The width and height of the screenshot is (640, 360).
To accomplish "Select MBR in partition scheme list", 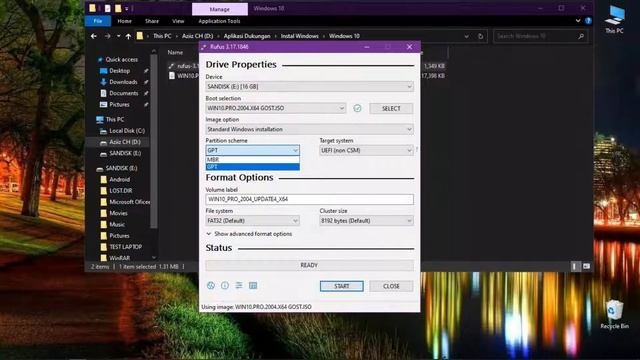I will tap(252, 160).
